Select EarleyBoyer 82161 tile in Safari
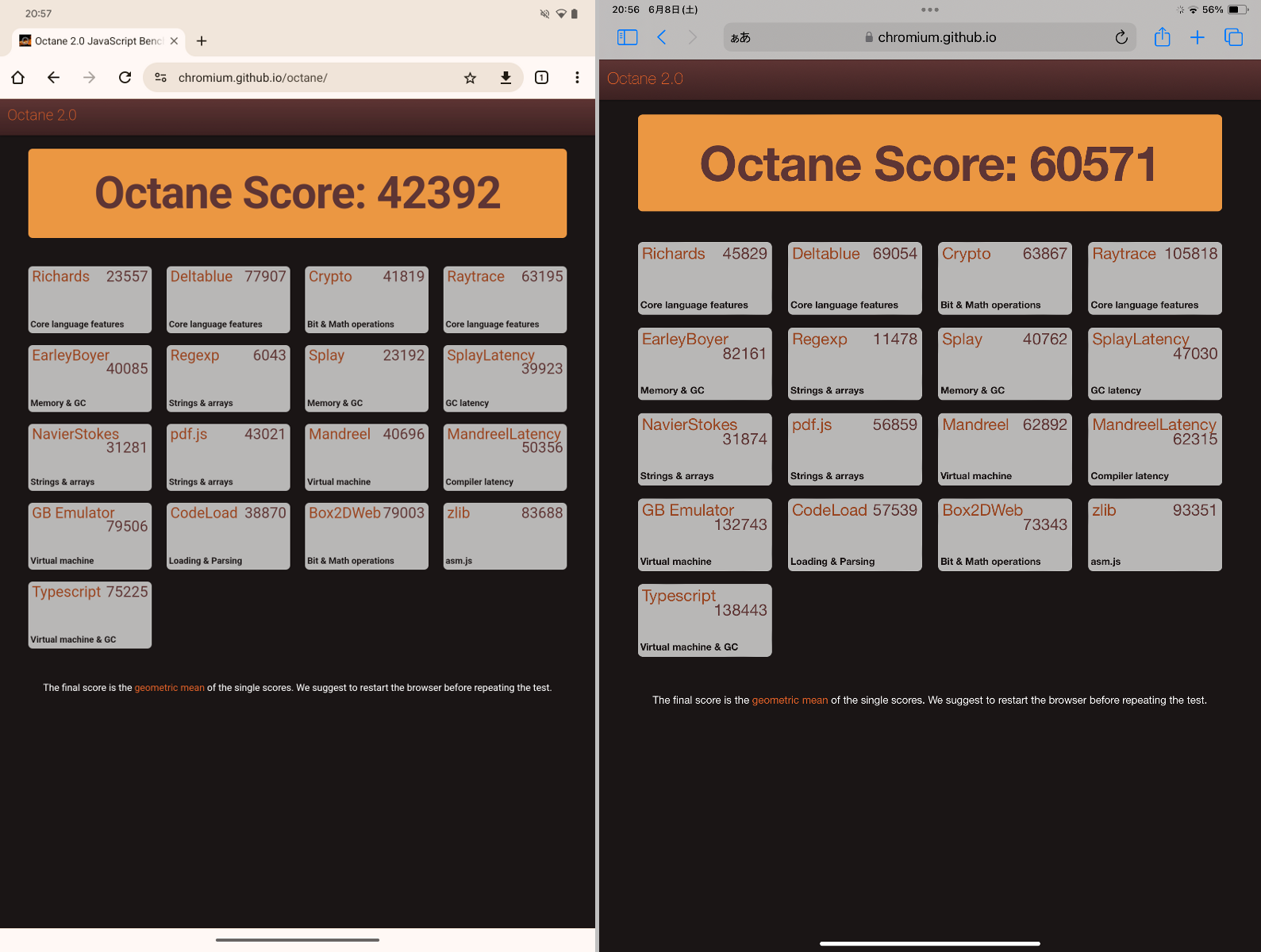 click(705, 363)
